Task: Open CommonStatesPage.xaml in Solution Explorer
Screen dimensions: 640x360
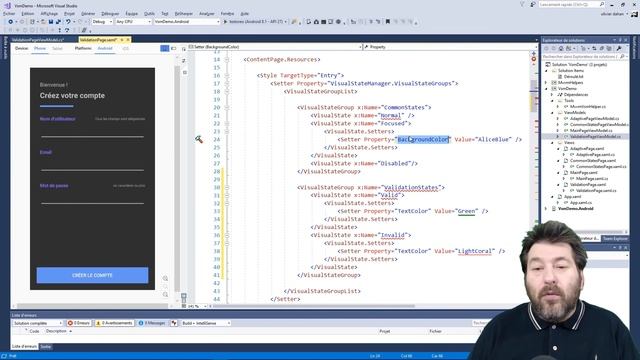Action: tap(593, 161)
